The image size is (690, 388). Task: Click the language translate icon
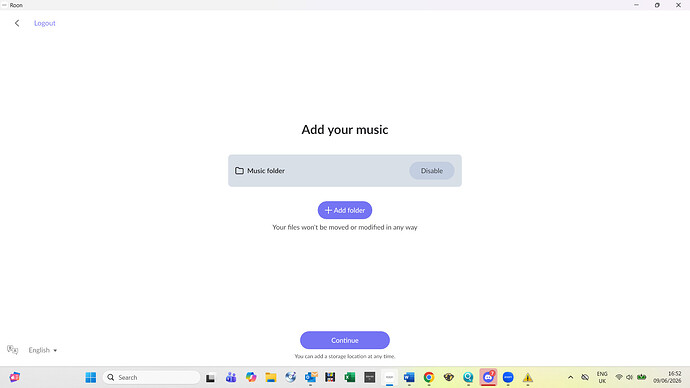[12, 350]
